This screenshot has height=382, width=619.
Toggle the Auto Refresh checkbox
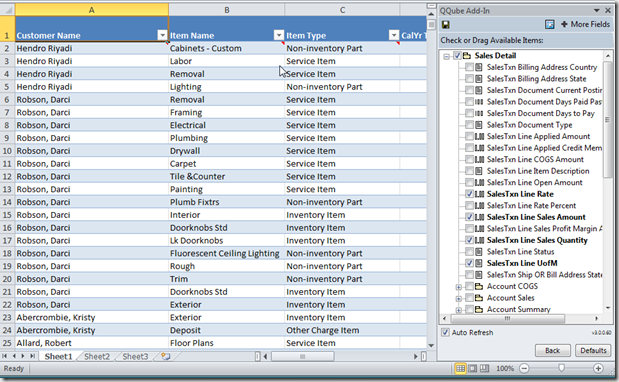pyautogui.click(x=446, y=332)
